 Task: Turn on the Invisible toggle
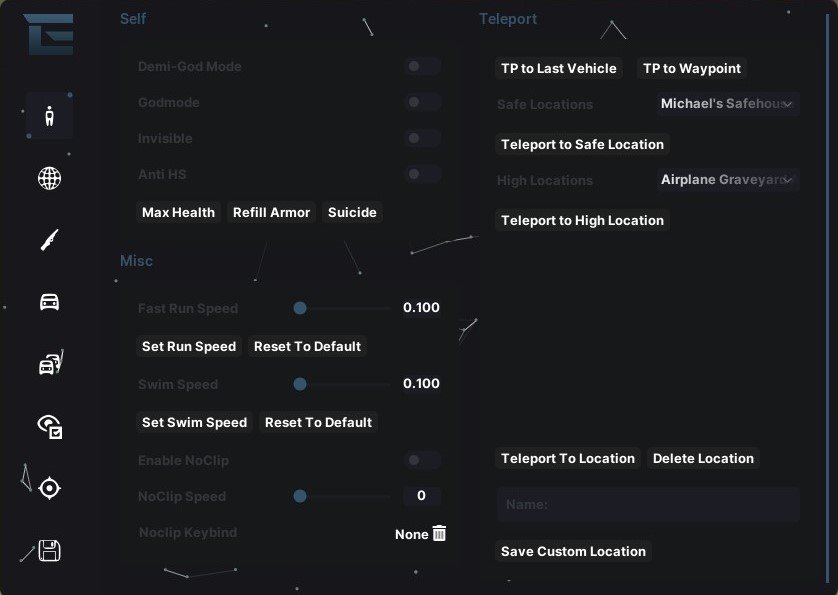(422, 138)
